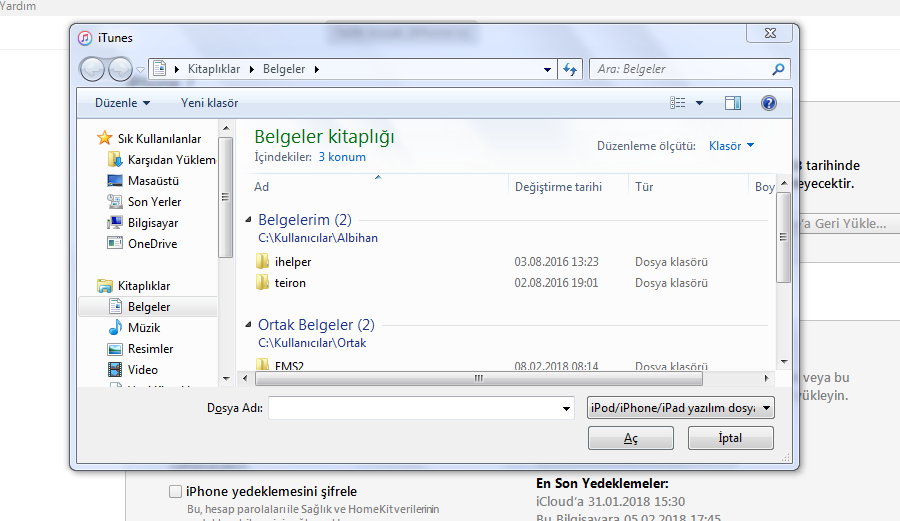Click the 3 konum link

tap(342, 157)
